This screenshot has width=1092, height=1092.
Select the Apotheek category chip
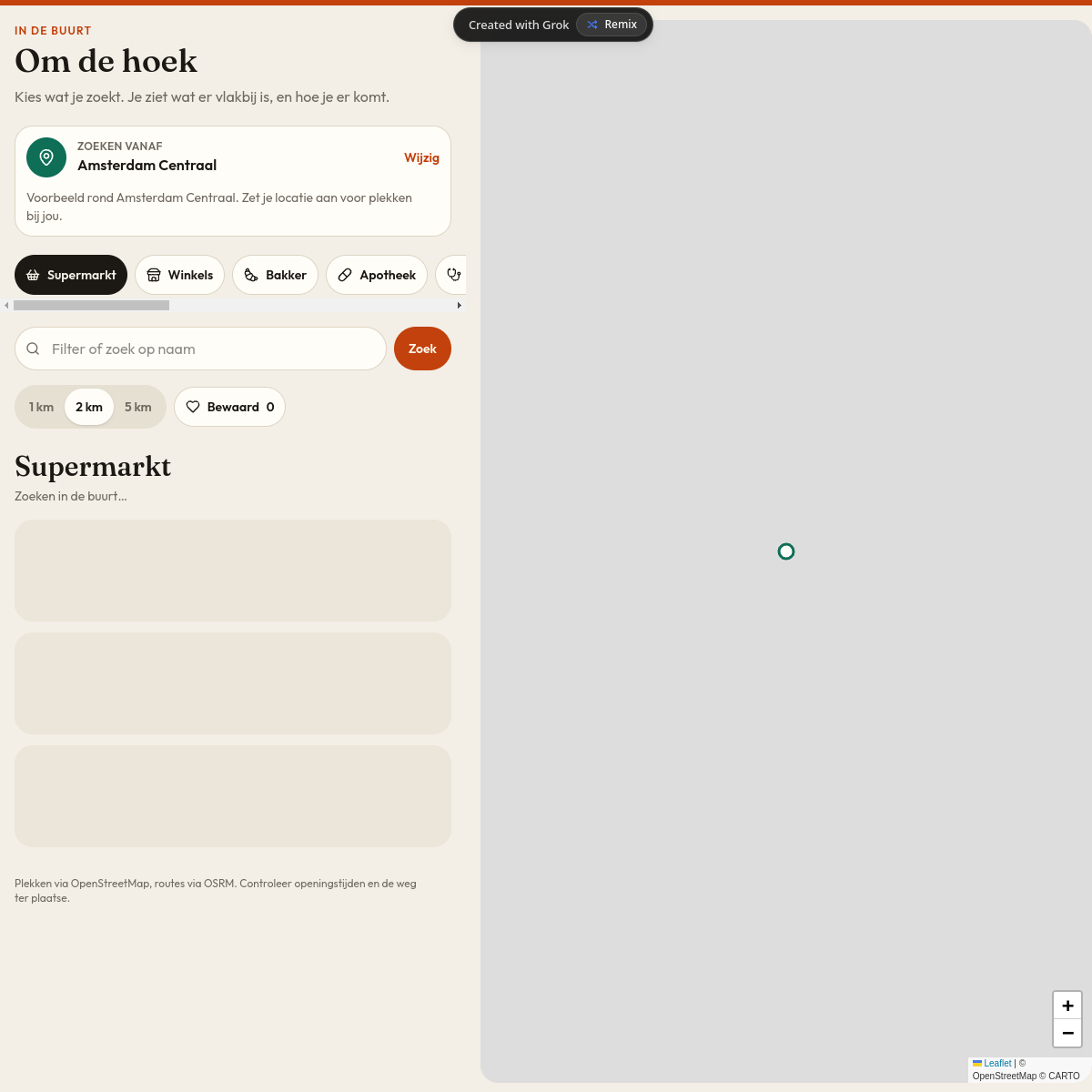click(x=377, y=275)
